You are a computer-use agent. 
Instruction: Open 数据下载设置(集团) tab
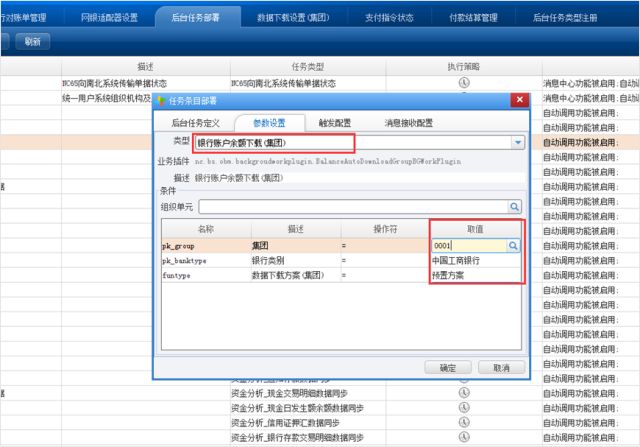pyautogui.click(x=293, y=18)
